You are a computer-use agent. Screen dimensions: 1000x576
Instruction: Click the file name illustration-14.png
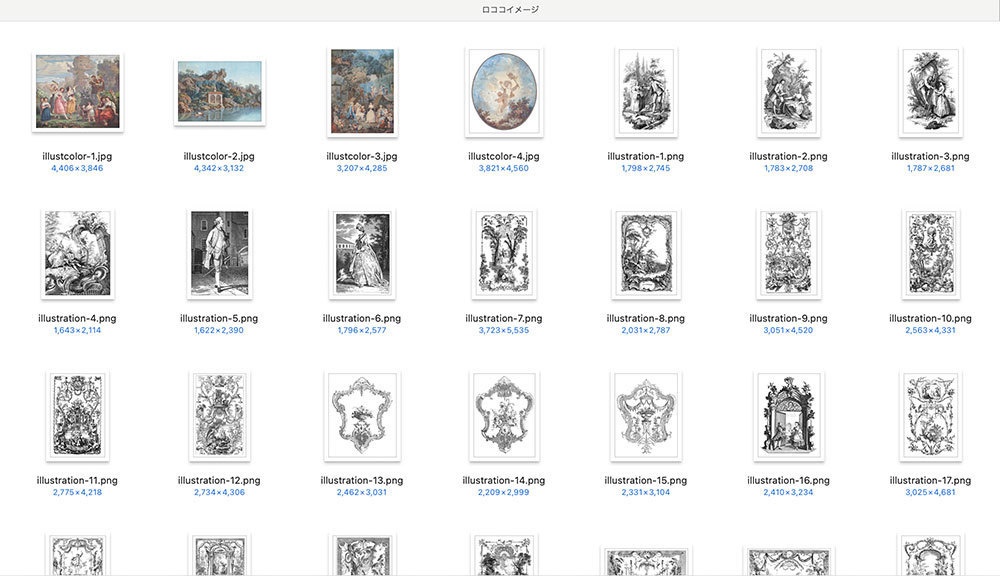[504, 480]
